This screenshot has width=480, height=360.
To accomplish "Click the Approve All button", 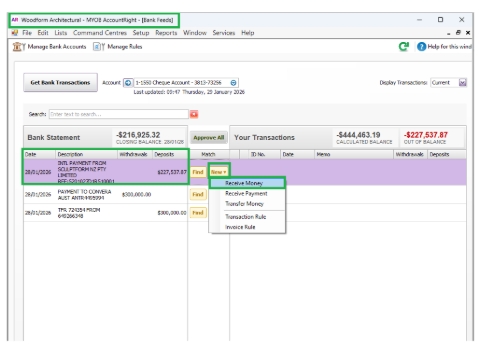I will pos(209,137).
